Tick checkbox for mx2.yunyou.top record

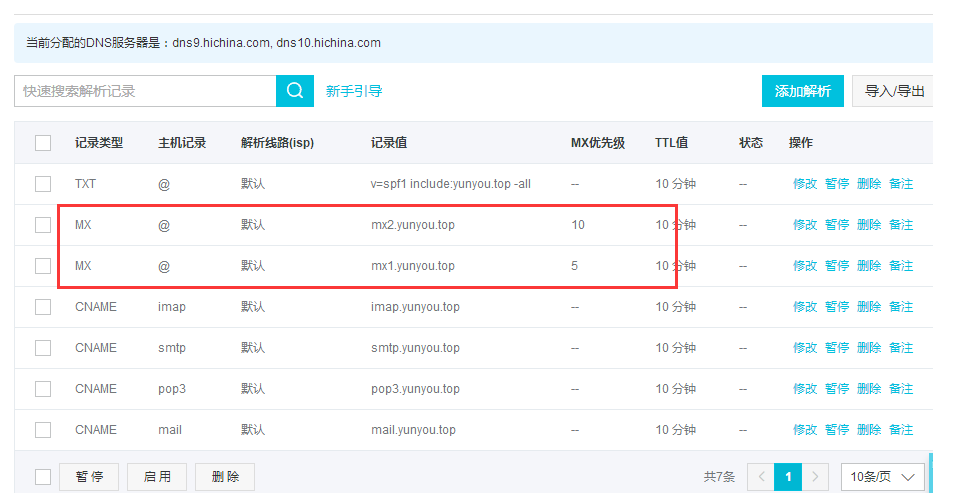click(43, 225)
